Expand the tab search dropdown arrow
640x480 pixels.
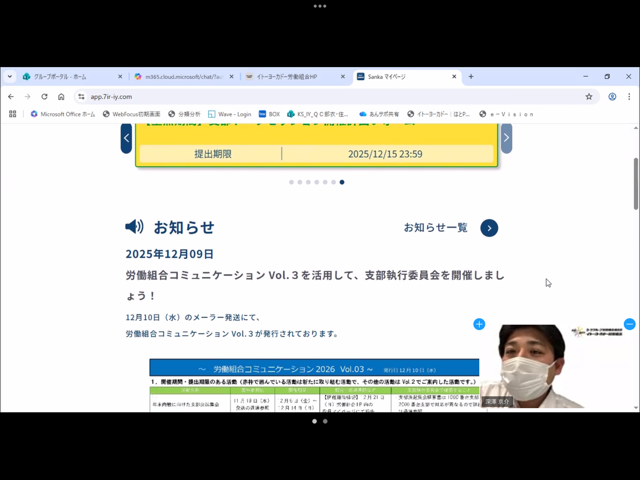[10, 76]
